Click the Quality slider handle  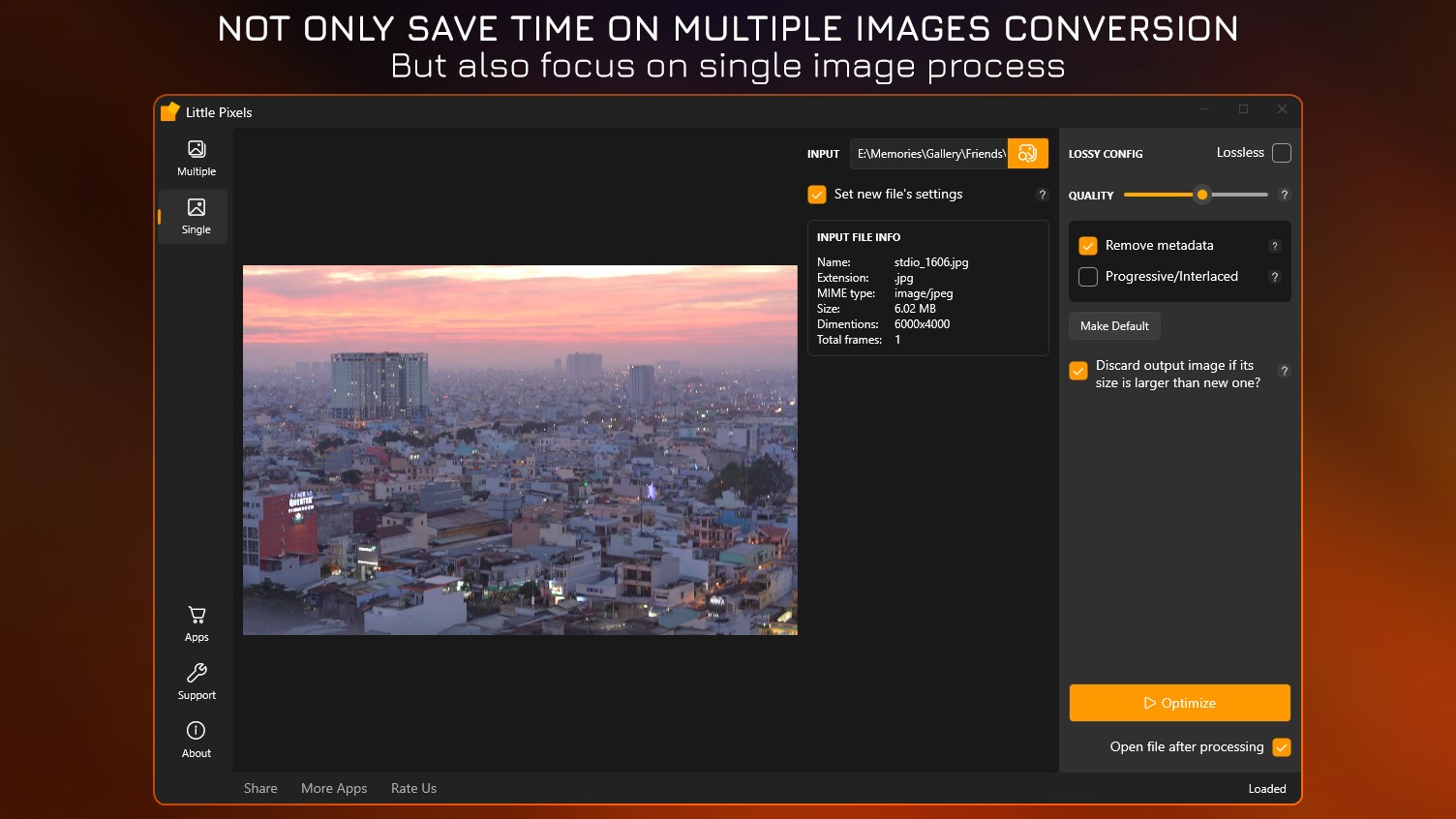click(1201, 195)
